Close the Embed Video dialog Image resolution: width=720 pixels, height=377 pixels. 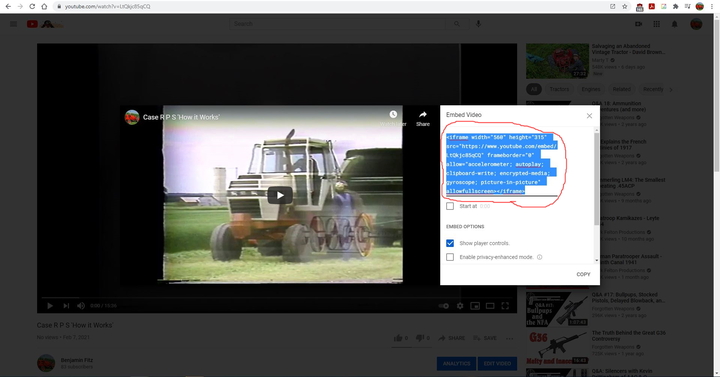(x=590, y=116)
